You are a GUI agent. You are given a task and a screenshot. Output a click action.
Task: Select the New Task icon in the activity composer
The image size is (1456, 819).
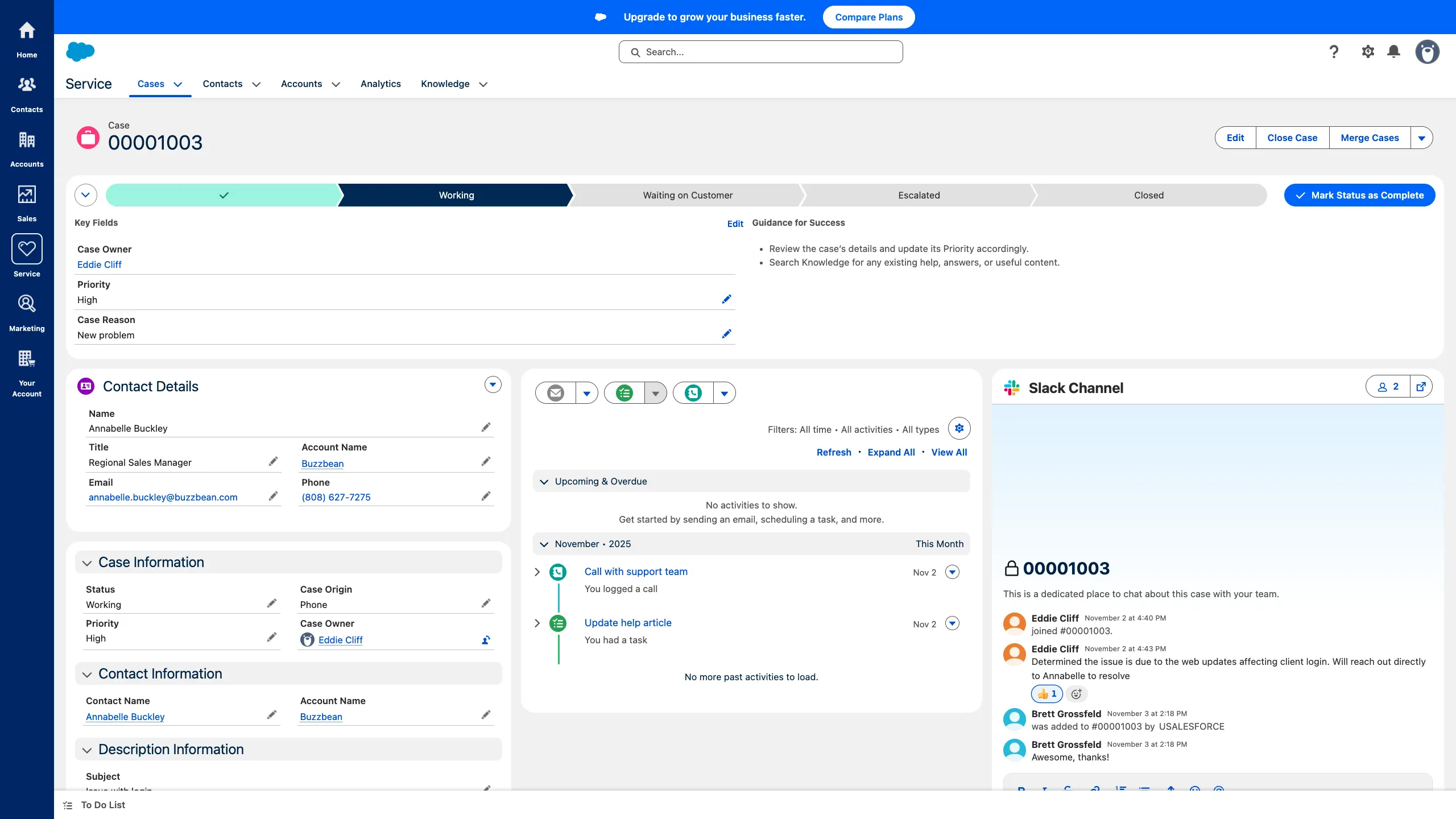(x=624, y=392)
